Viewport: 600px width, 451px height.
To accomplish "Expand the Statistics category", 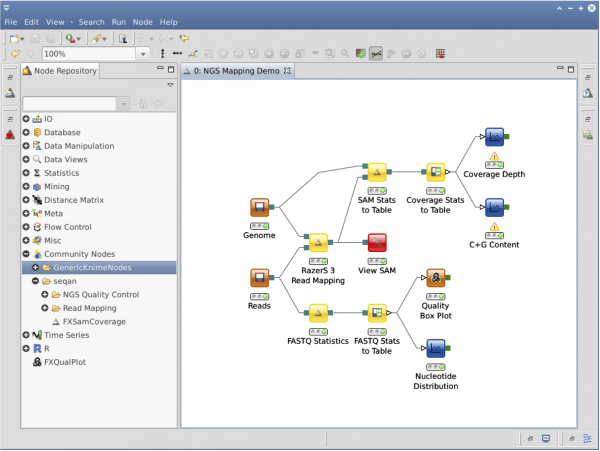I will pos(26,173).
